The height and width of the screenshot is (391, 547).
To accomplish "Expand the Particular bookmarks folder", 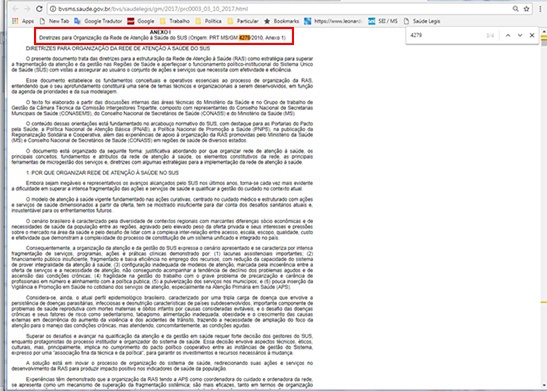I will (243, 21).
